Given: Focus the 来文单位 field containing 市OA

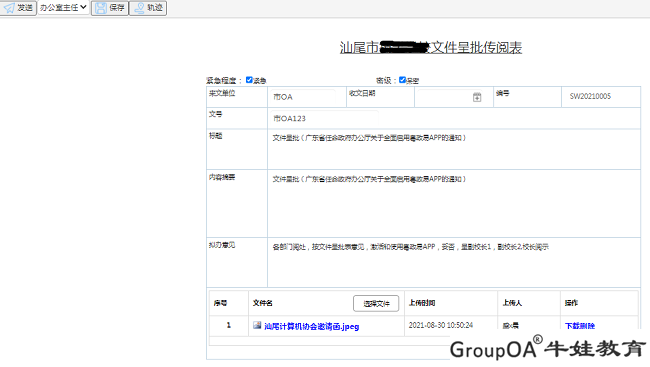Looking at the screenshot, I should (x=303, y=97).
